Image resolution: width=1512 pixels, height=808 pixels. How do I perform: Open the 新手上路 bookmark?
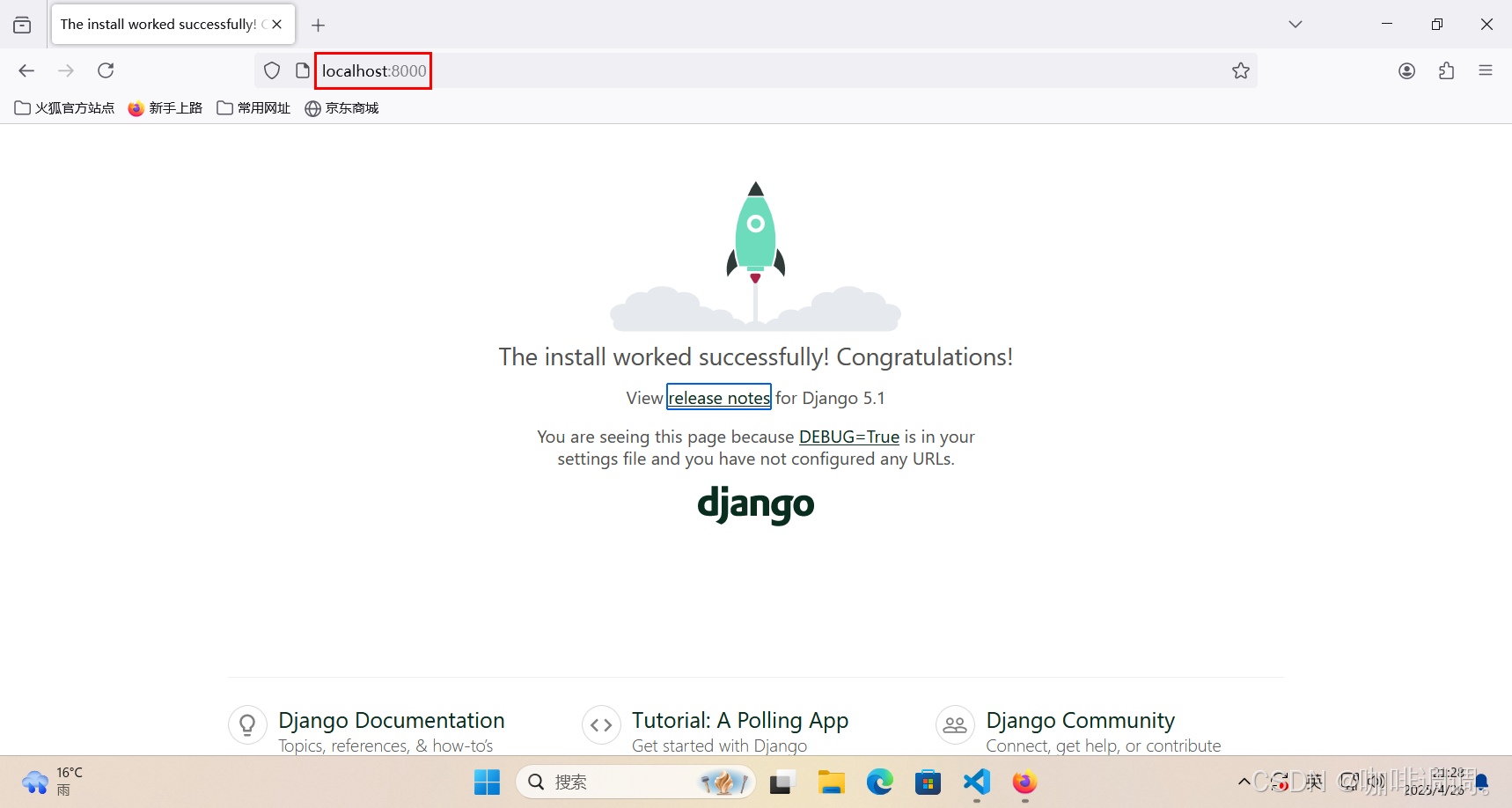(x=165, y=107)
